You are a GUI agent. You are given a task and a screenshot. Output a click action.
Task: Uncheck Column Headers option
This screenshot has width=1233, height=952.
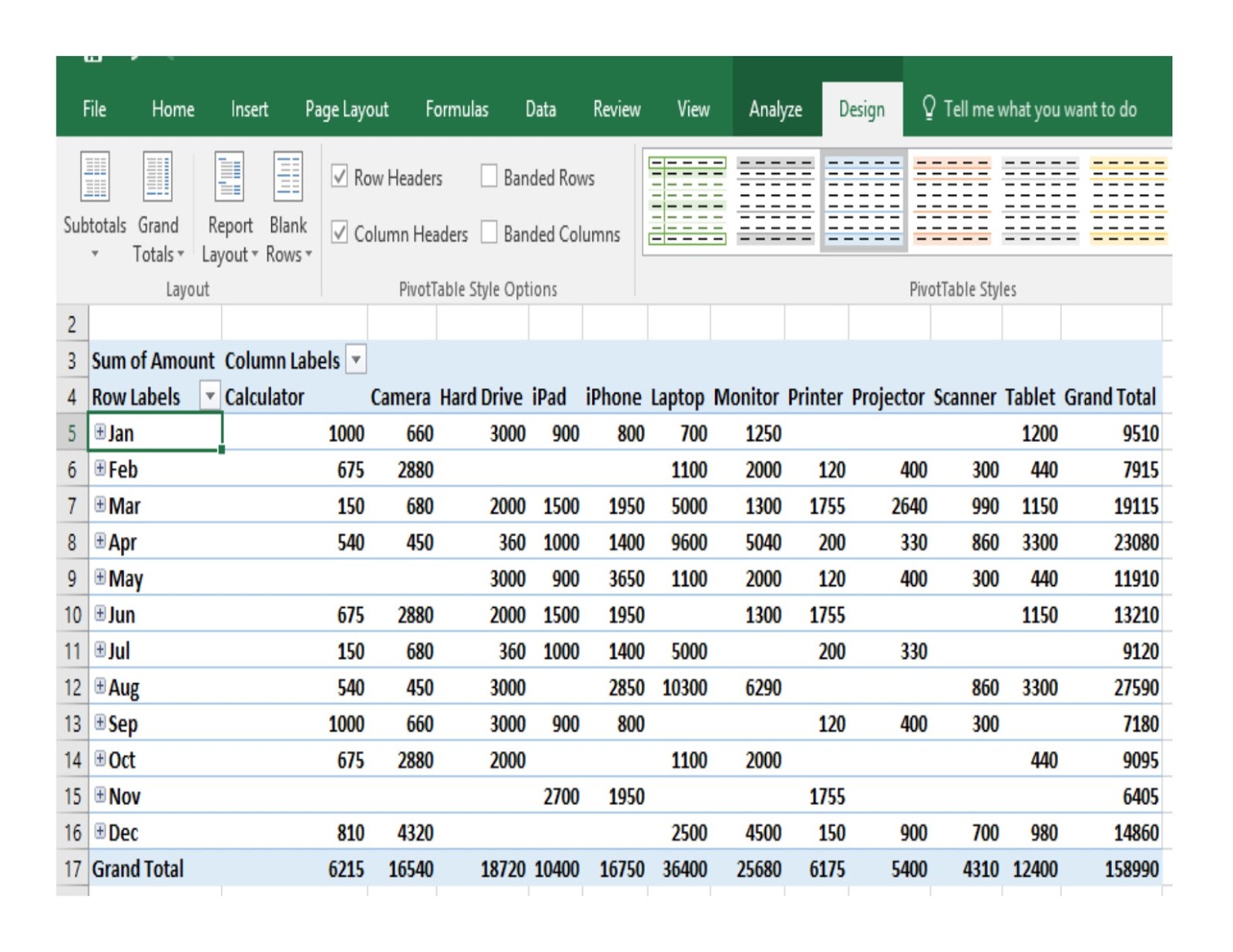[338, 233]
